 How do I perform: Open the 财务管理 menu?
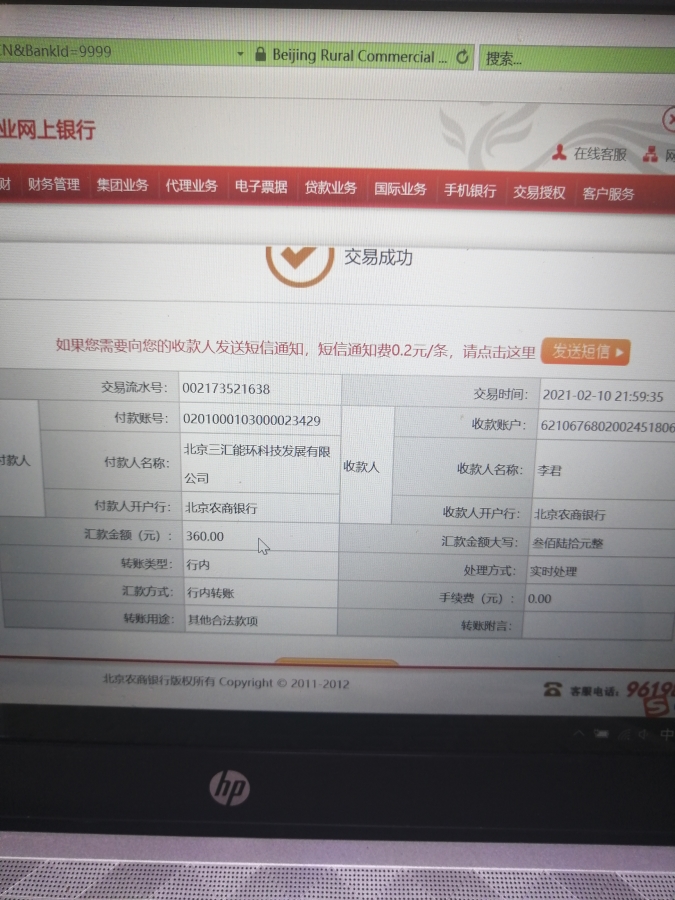[54, 184]
